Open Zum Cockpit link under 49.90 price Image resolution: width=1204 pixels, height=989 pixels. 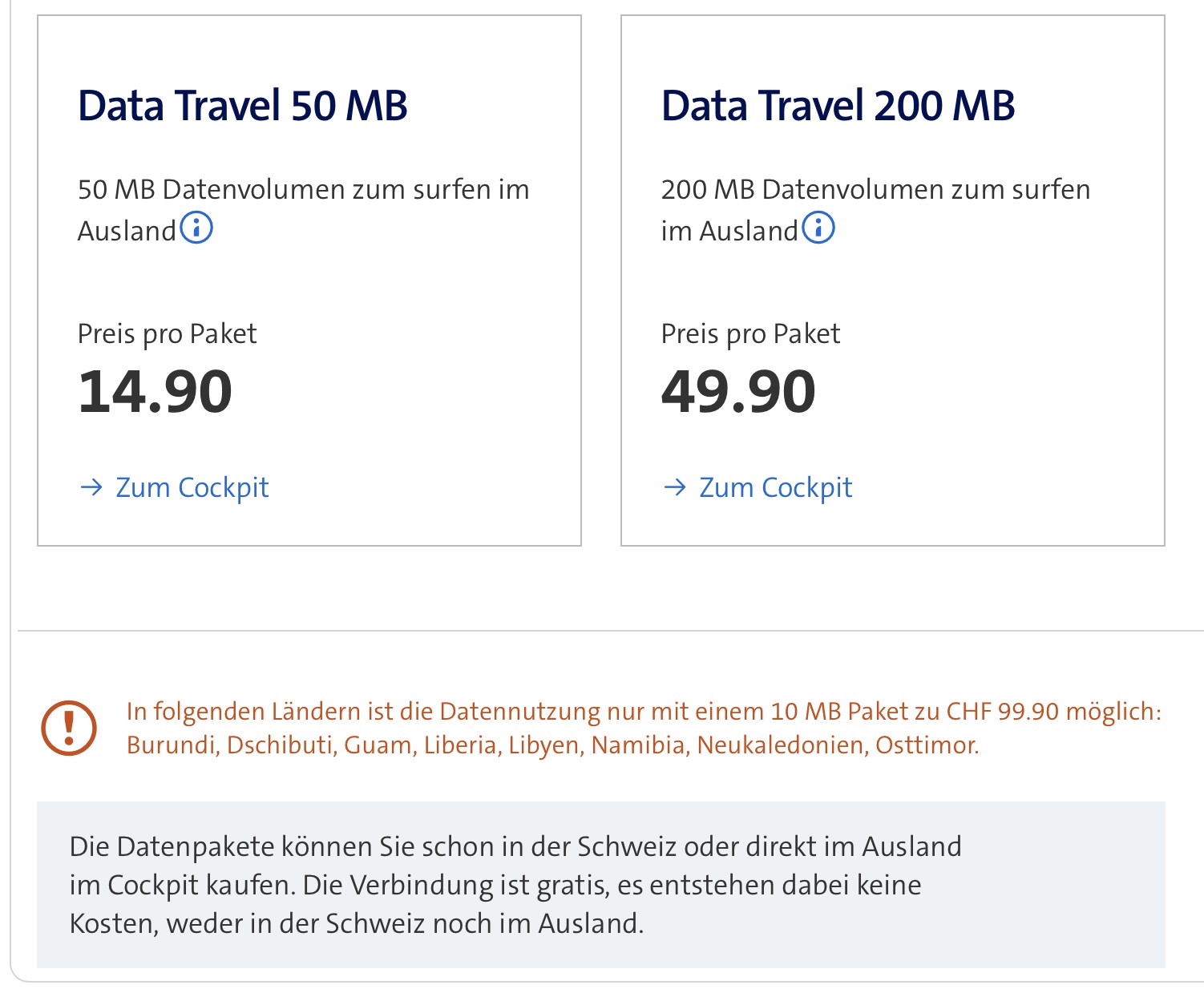pos(775,487)
